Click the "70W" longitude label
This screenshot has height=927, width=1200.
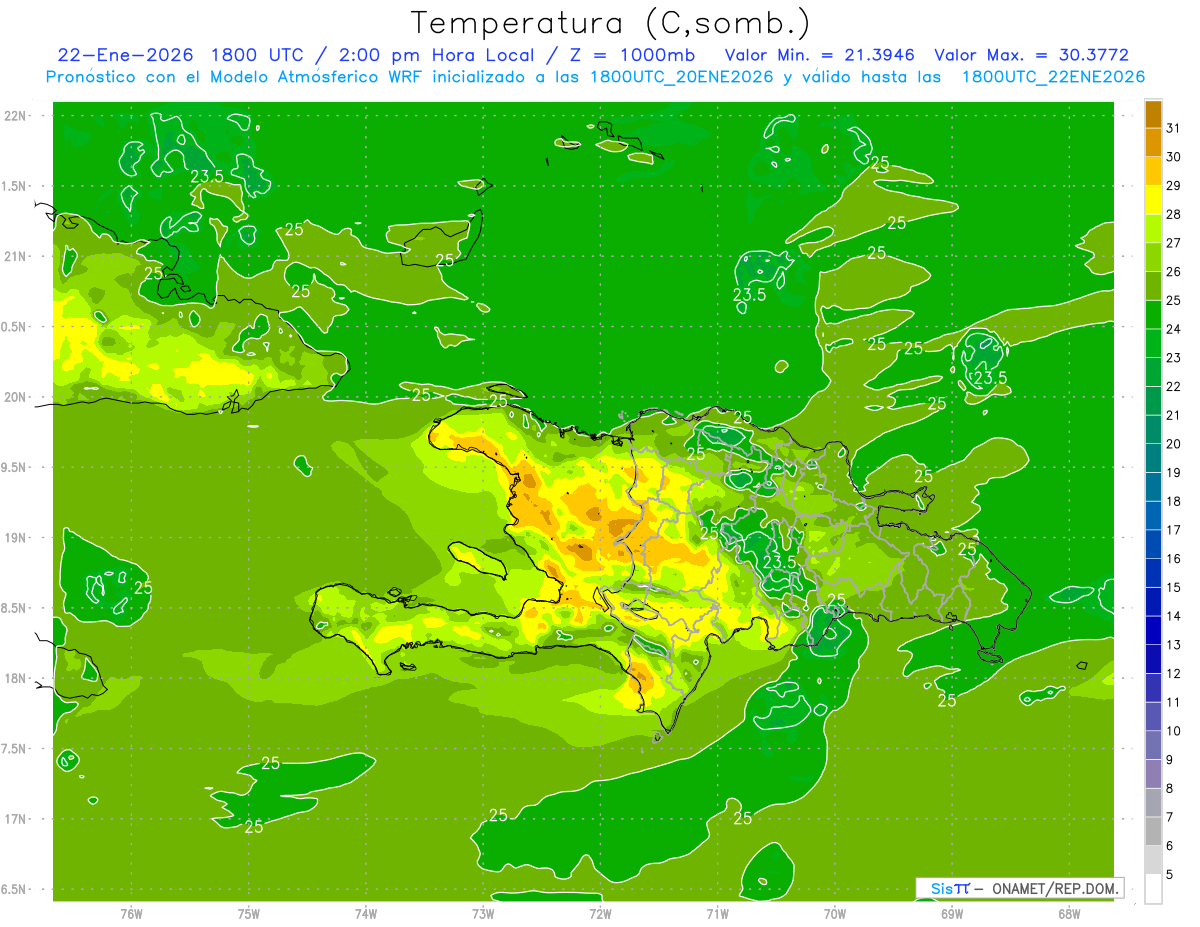click(835, 913)
